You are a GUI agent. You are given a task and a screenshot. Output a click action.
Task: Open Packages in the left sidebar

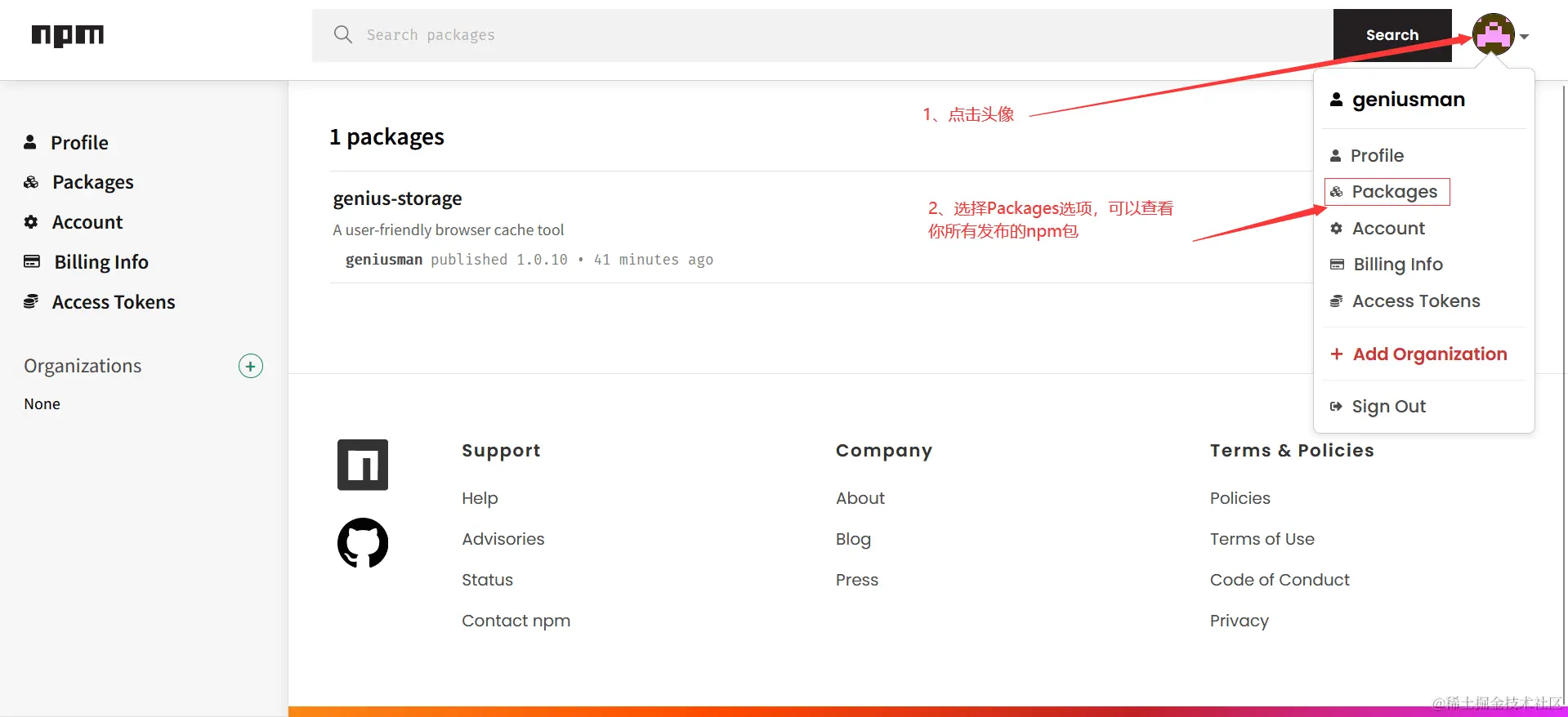pyautogui.click(x=93, y=182)
